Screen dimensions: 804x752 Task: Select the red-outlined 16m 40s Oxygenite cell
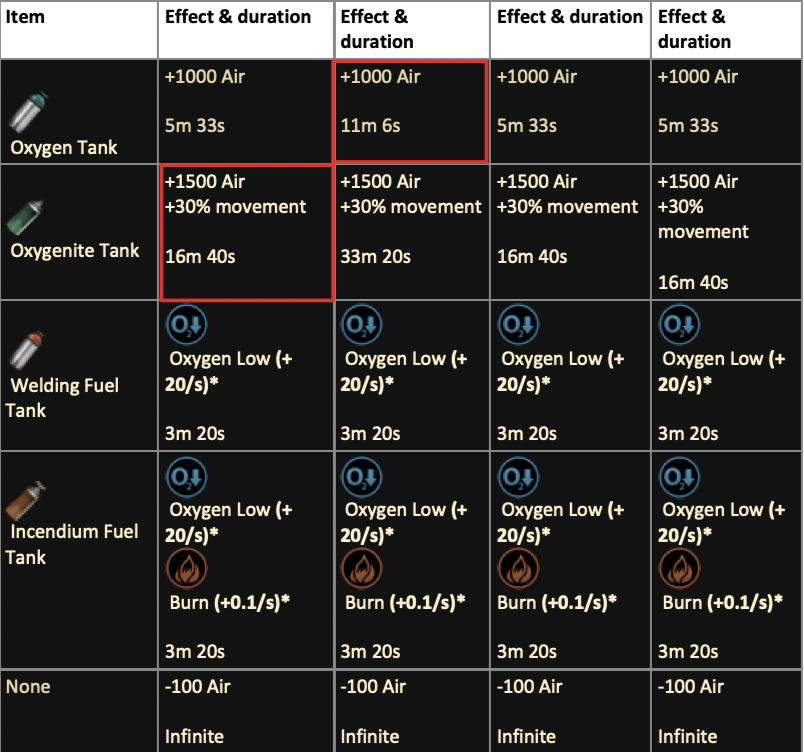pyautogui.click(x=247, y=232)
